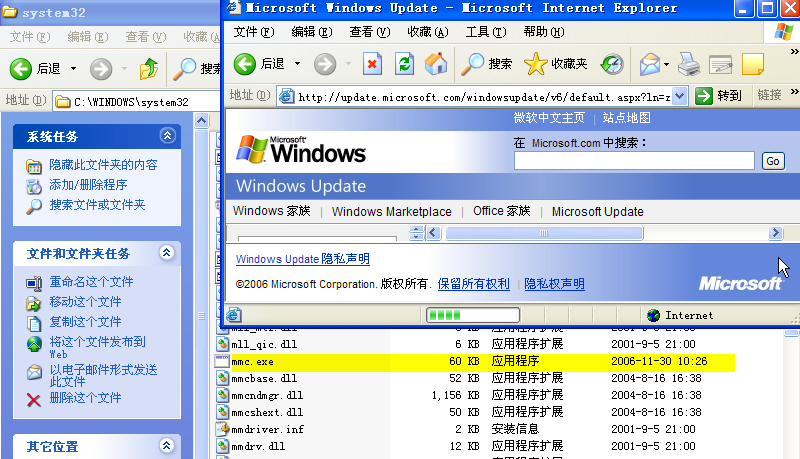Screen dimensions: 800x459
Task: Open the 编辑(E) menu in Internet Explorer
Action: 312,32
